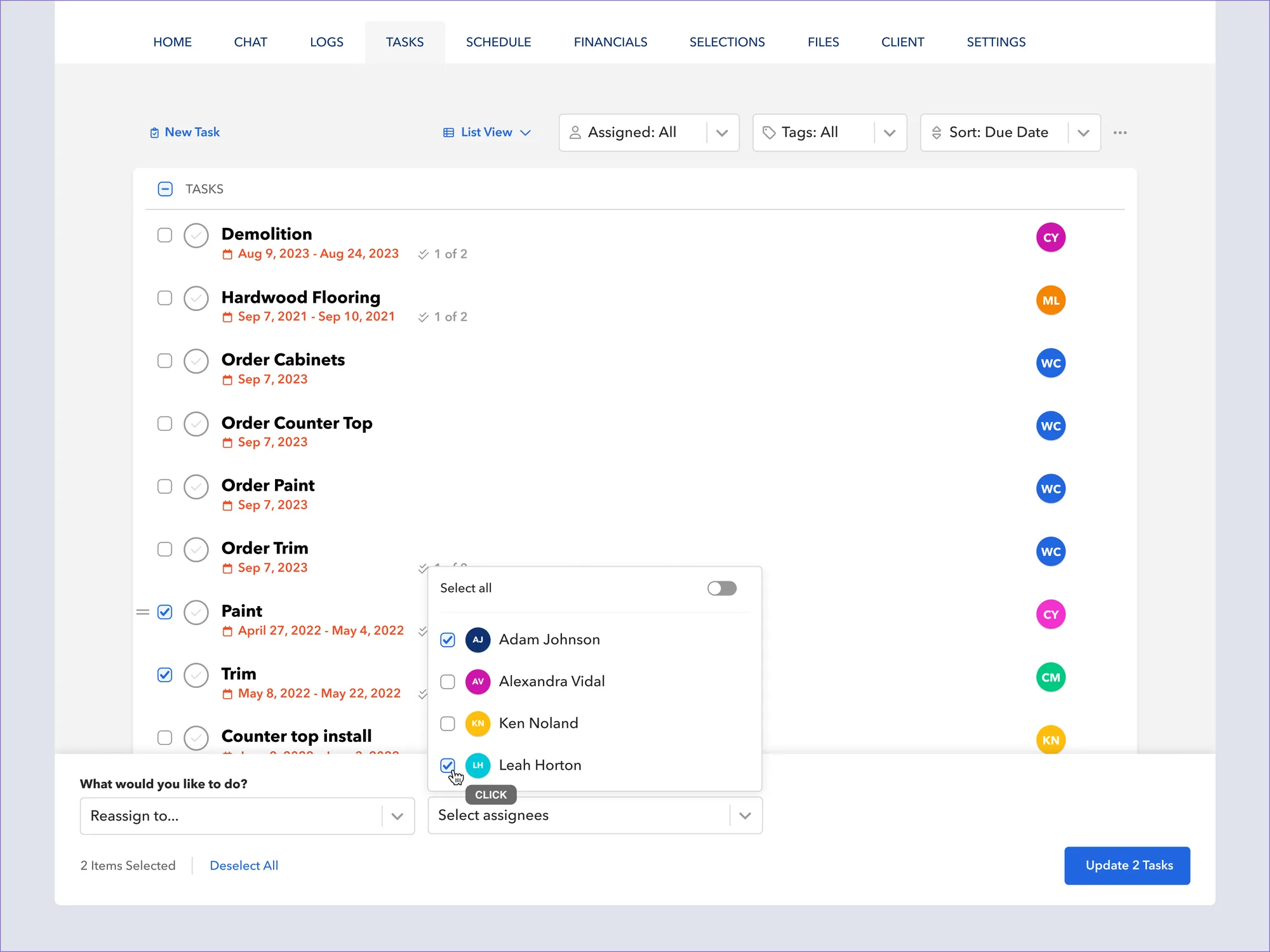Image resolution: width=1270 pixels, height=952 pixels.
Task: Mark Paint task complete via circle check
Action: click(x=196, y=612)
